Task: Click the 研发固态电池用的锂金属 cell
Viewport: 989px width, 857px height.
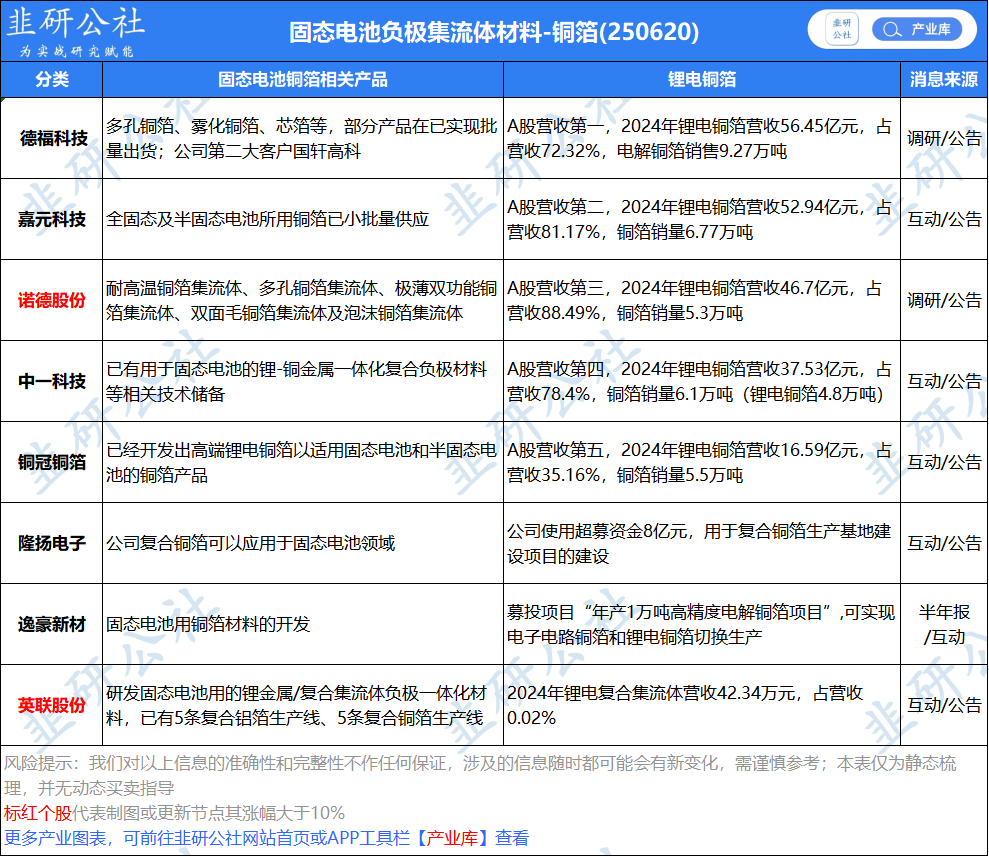Action: (303, 705)
